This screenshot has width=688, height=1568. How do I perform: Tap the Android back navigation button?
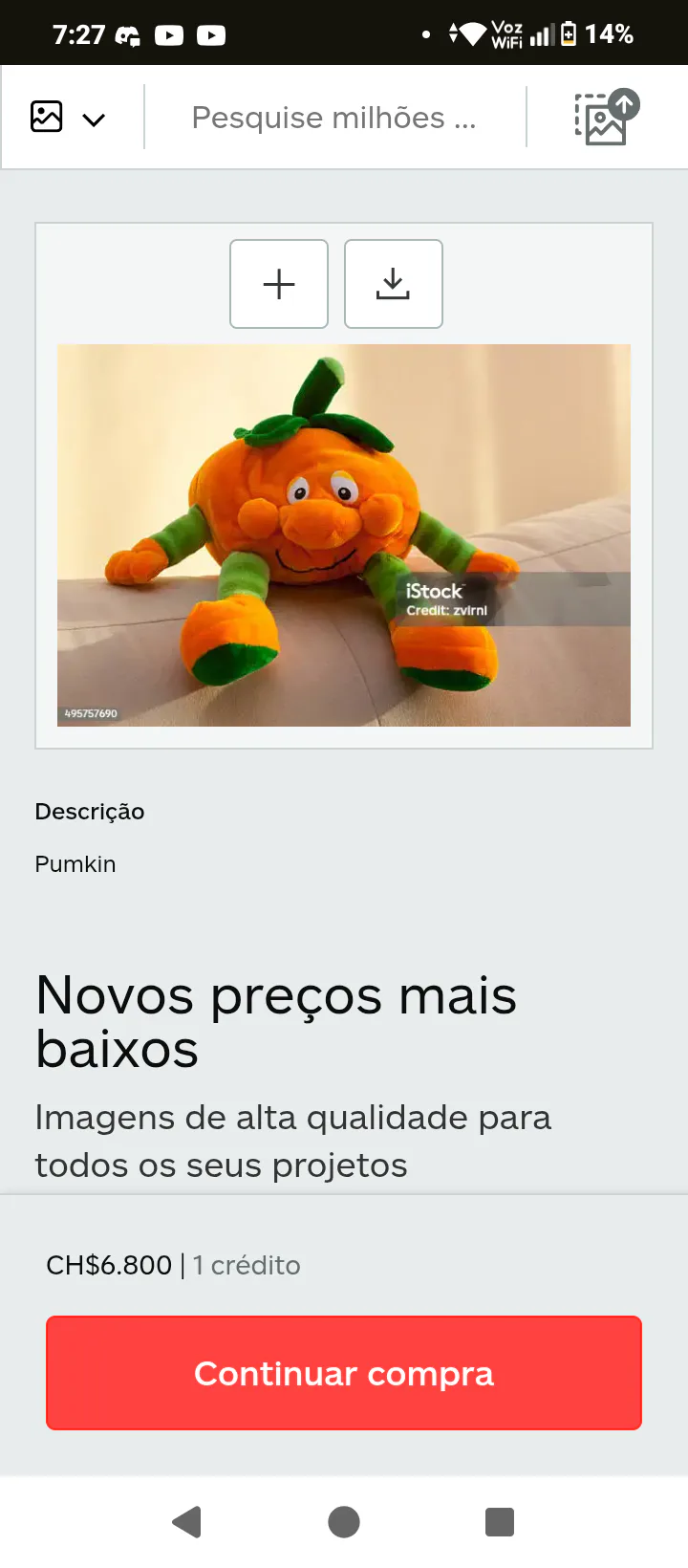[x=187, y=1521]
